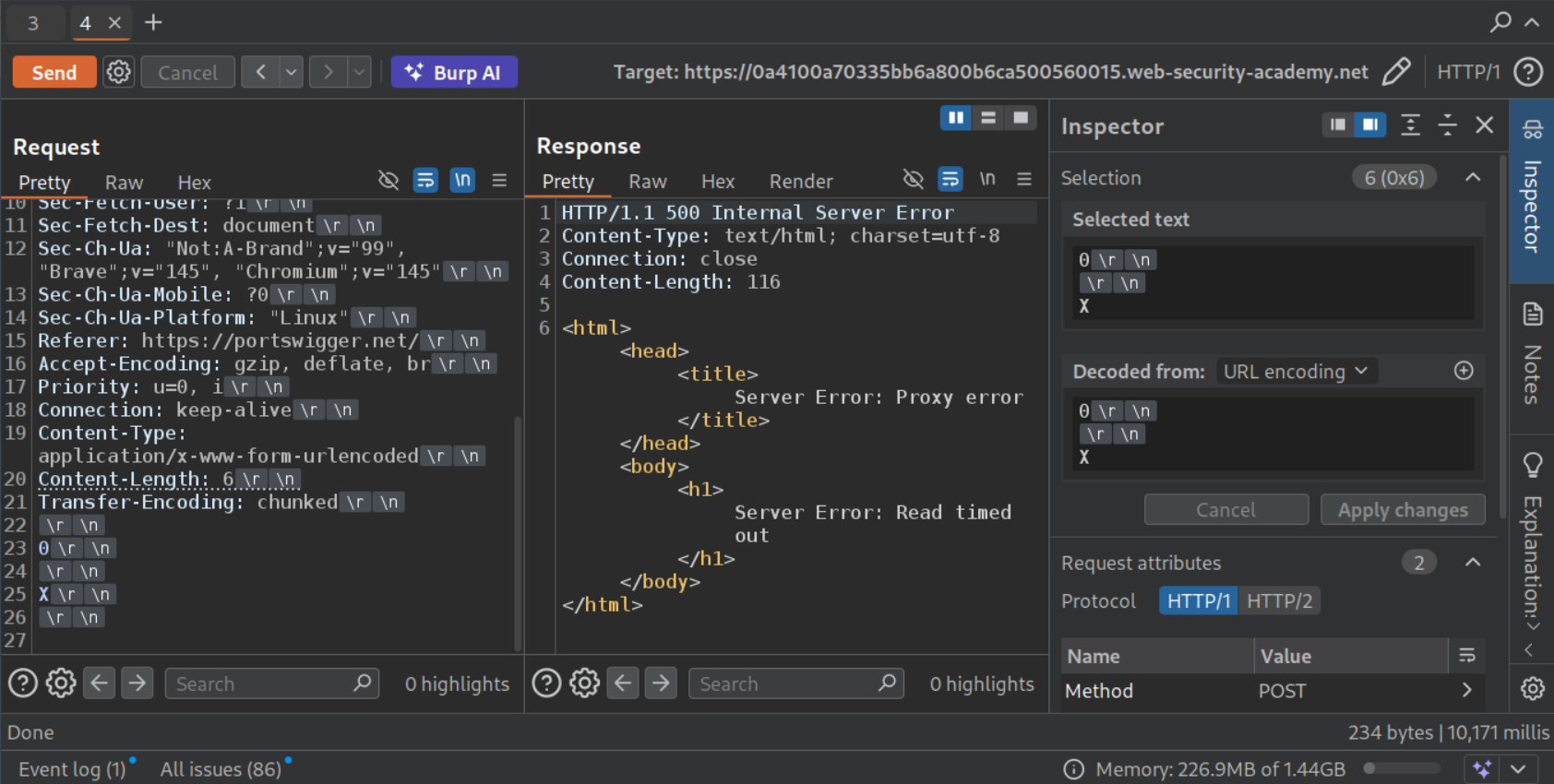The width and height of the screenshot is (1554, 784).
Task: Open the Burp AI assistant
Action: click(454, 73)
